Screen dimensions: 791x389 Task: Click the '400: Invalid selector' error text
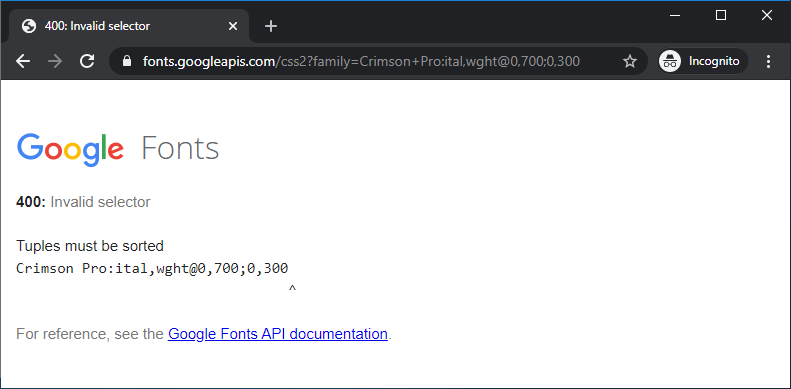pos(83,202)
